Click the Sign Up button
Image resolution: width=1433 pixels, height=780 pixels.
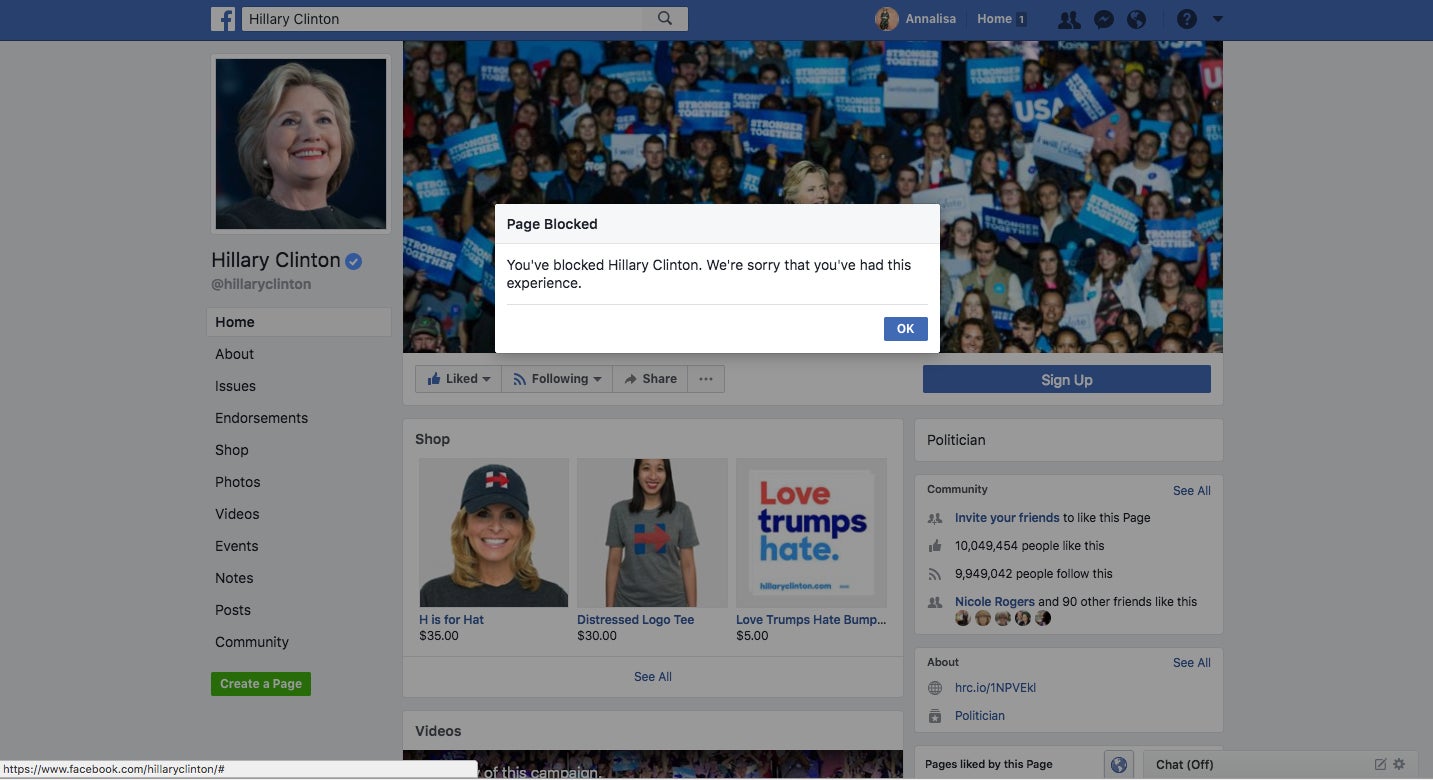point(1066,379)
